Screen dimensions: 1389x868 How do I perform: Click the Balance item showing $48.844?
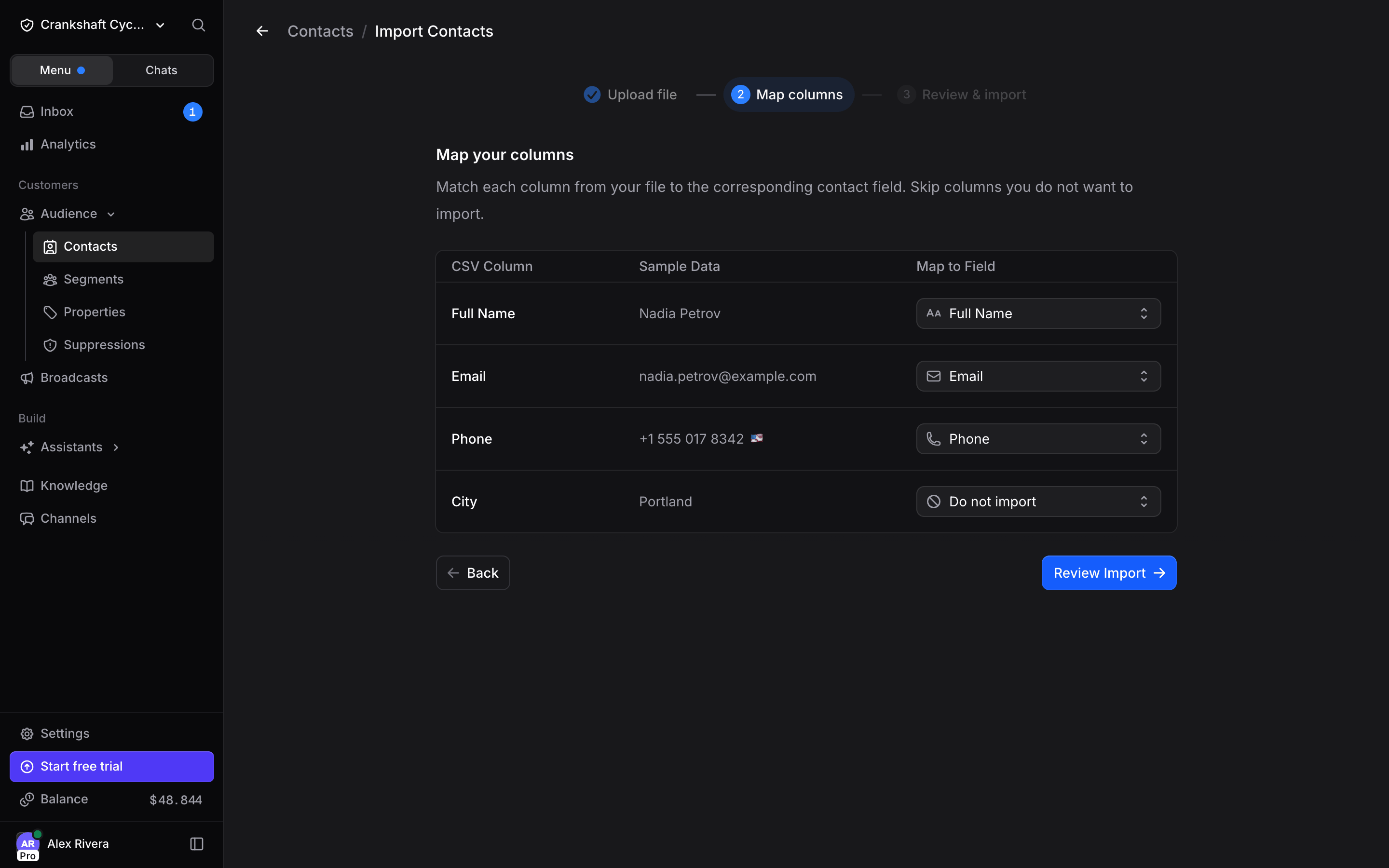coord(112,799)
